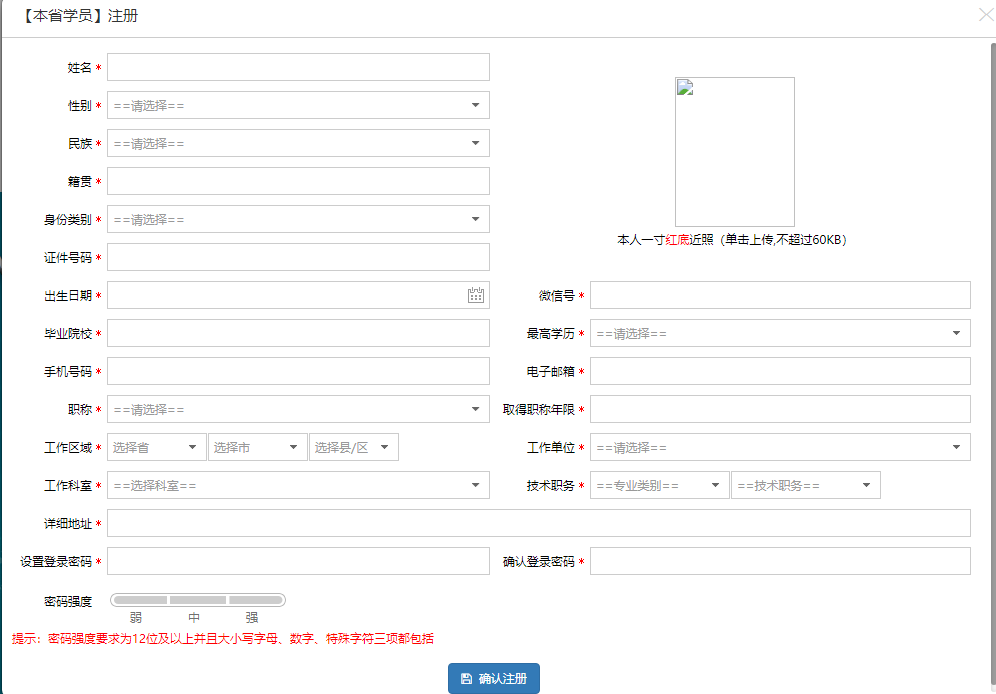Click the photo upload placeholder image

(x=734, y=152)
